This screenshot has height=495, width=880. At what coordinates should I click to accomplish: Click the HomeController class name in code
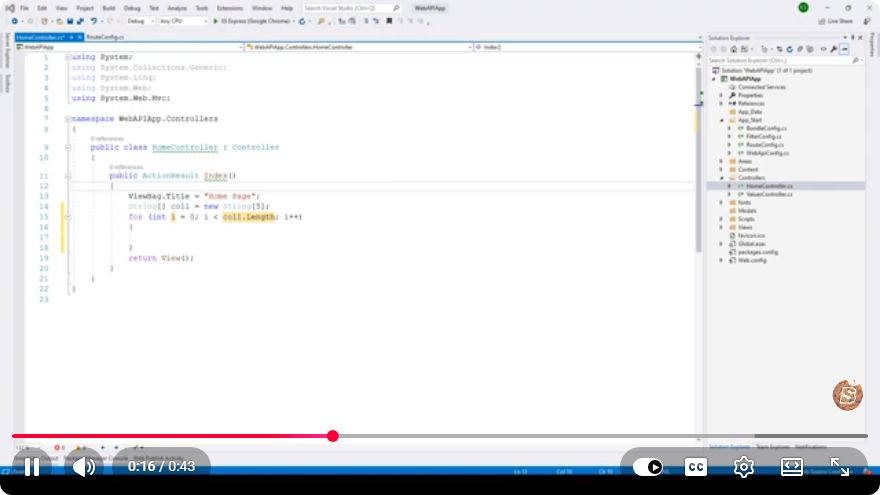coord(185,148)
